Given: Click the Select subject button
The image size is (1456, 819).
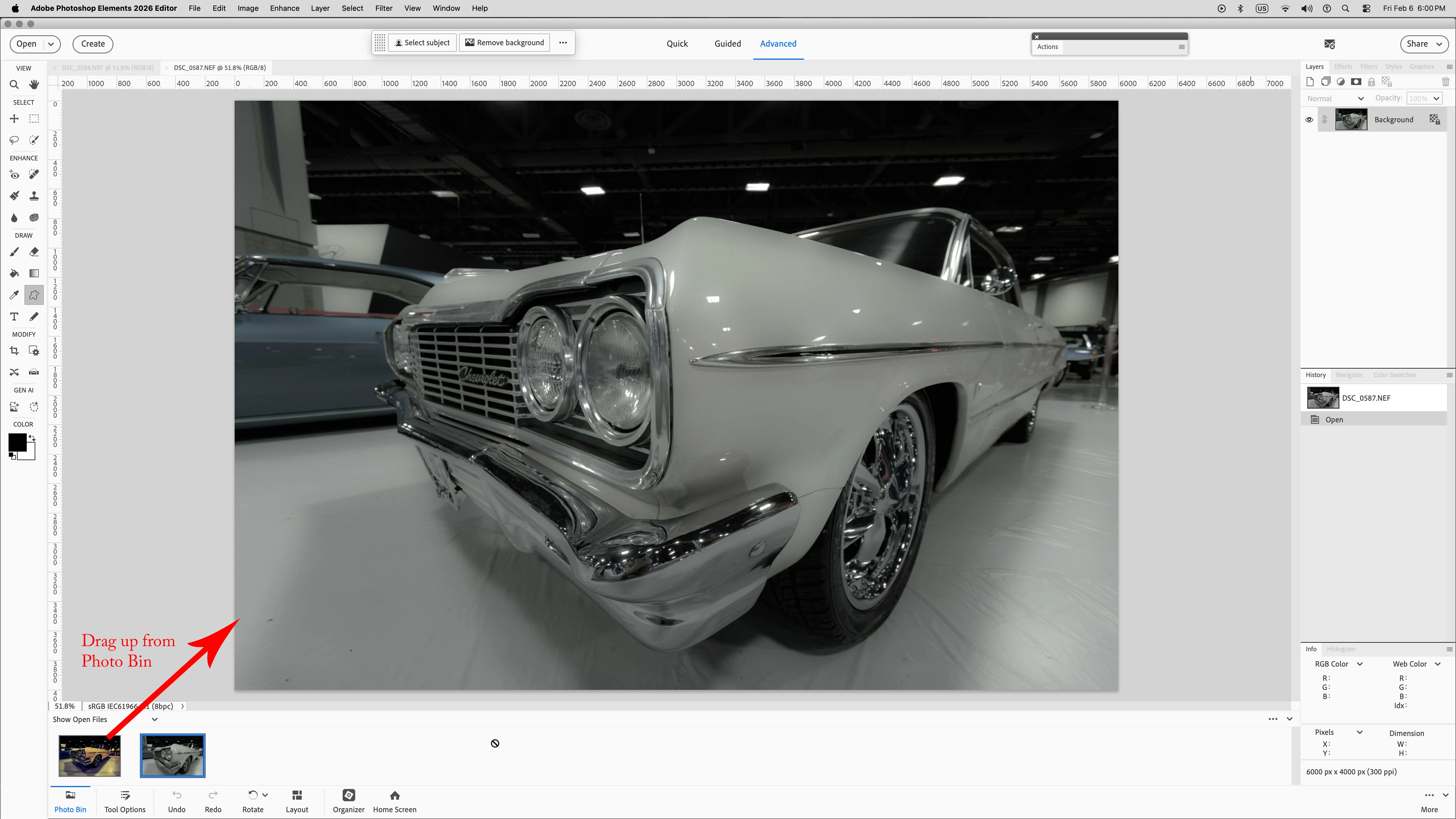Looking at the screenshot, I should (422, 42).
